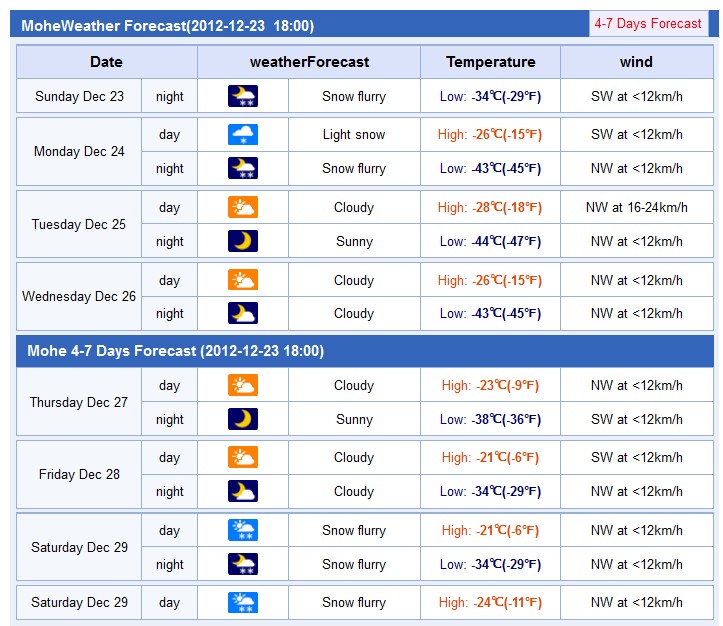Click Friday Dec 28 day cloudy icon
The image size is (723, 626).
pos(243,457)
